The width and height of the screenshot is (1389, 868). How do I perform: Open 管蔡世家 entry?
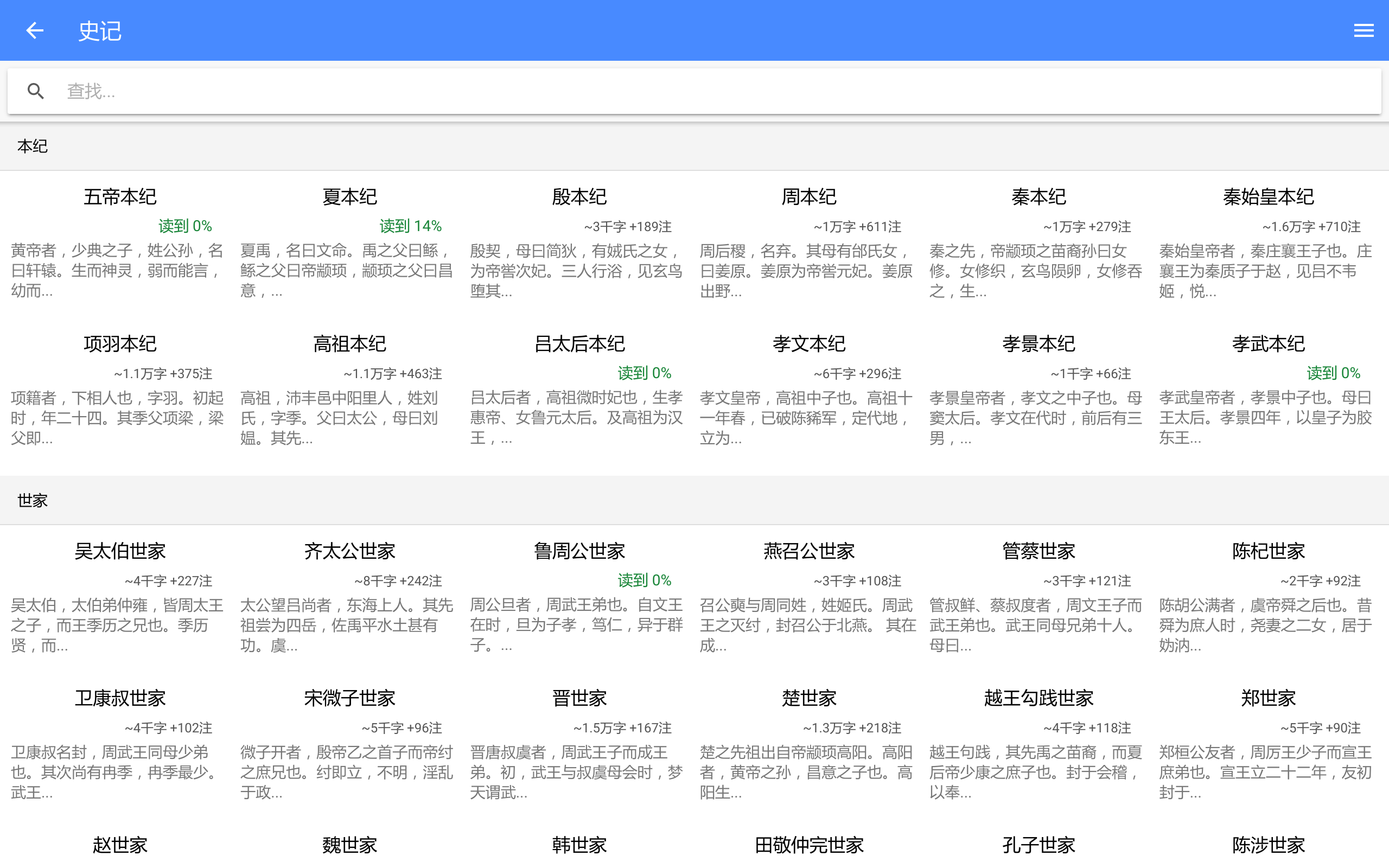[x=1038, y=551]
